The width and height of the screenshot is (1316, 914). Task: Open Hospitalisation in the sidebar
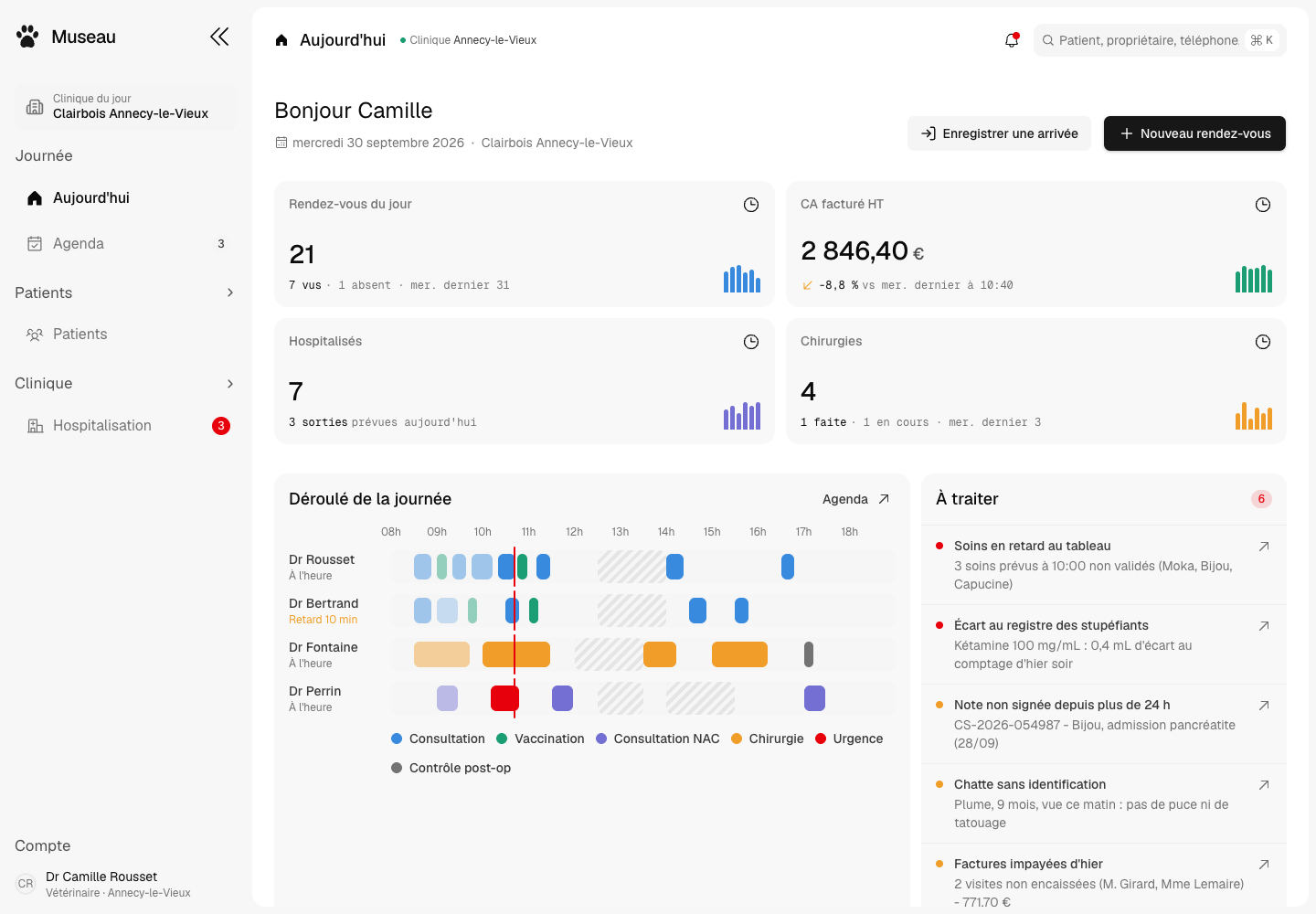click(x=126, y=426)
